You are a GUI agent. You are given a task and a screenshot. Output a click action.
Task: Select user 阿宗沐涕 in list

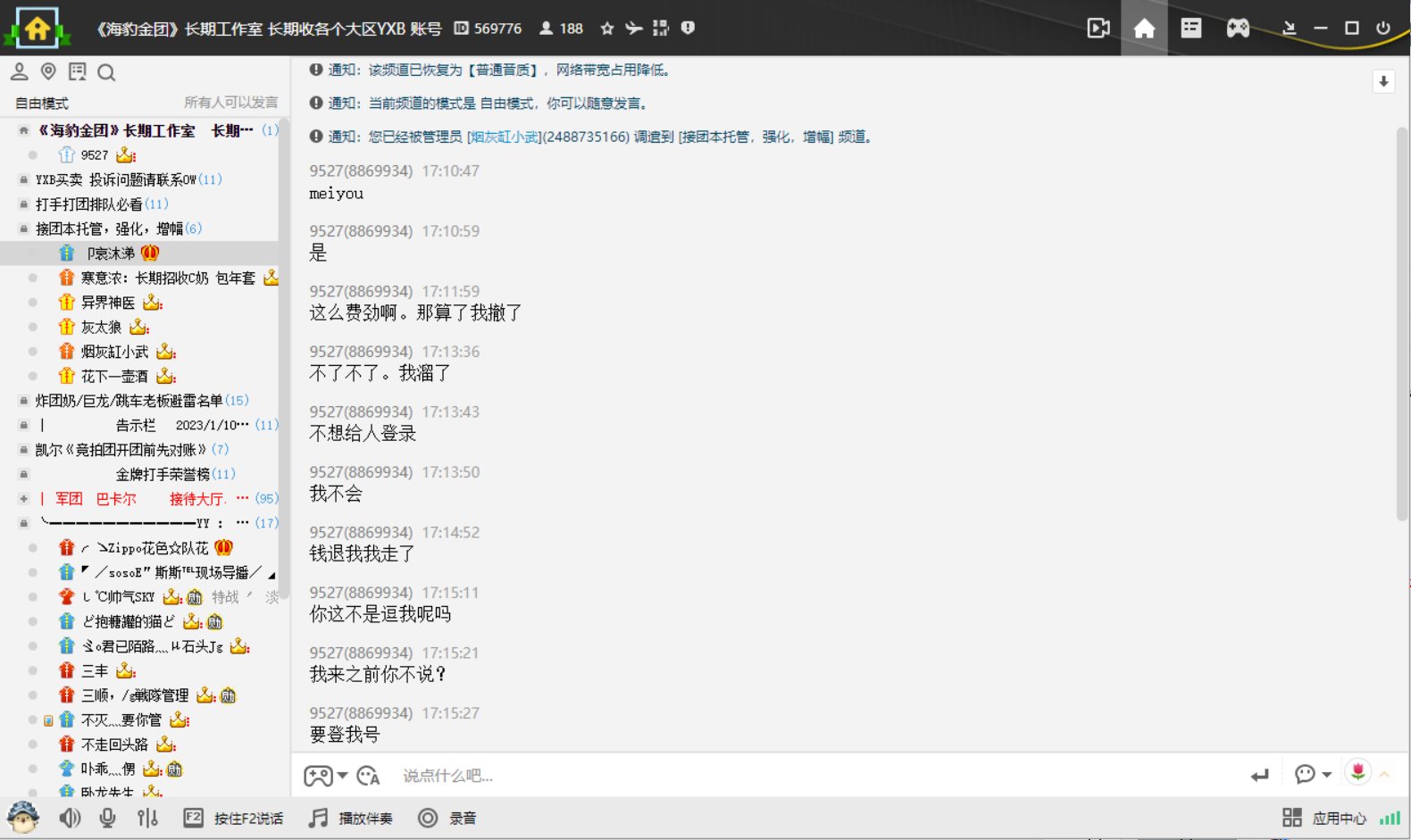pyautogui.click(x=139, y=254)
